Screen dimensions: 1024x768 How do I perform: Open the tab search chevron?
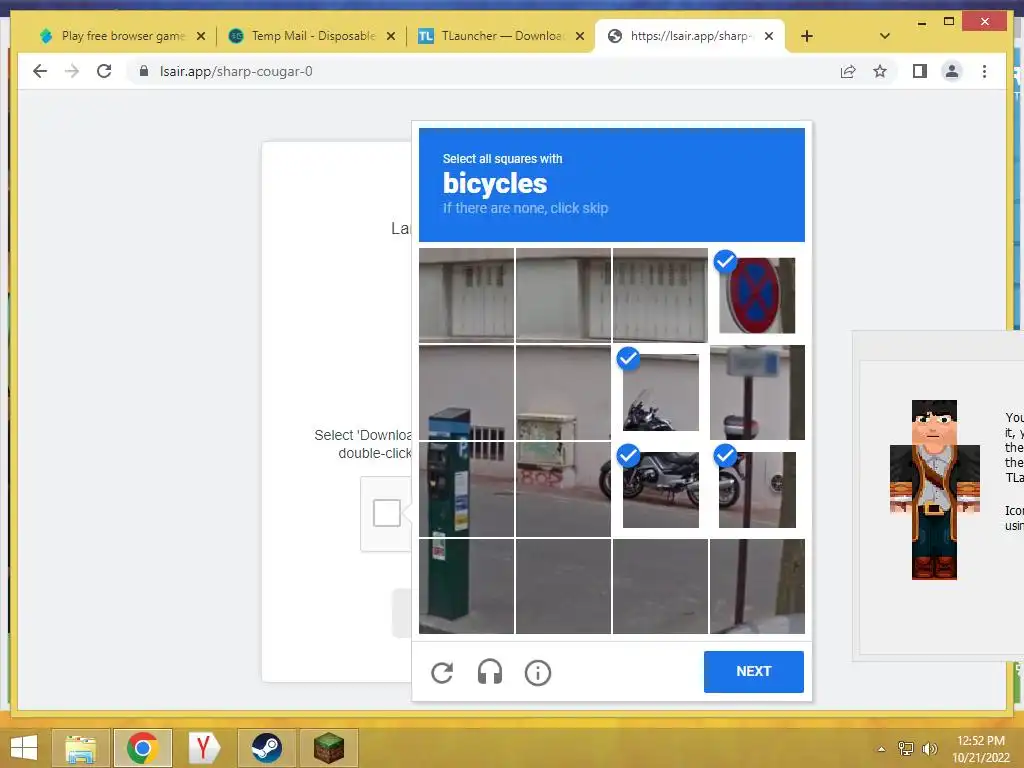tap(884, 36)
